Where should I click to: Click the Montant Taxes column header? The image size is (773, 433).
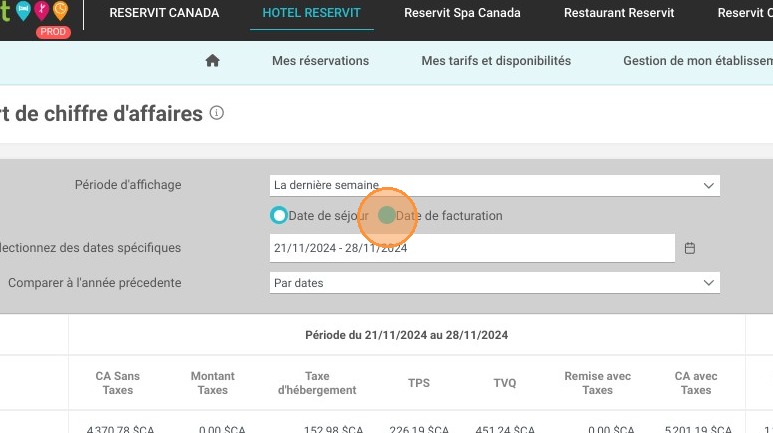(x=212, y=383)
